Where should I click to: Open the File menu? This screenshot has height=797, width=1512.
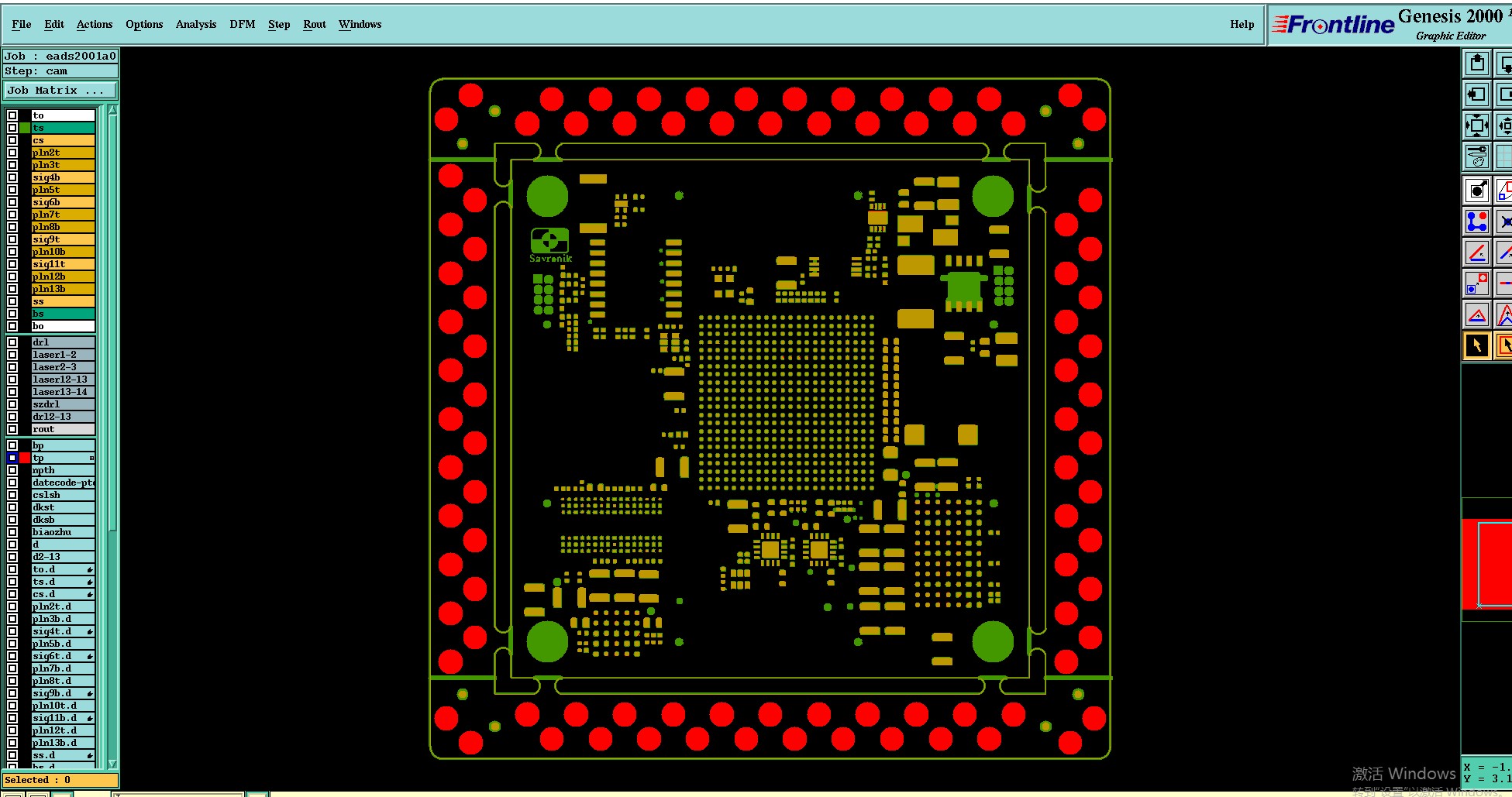pyautogui.click(x=22, y=24)
